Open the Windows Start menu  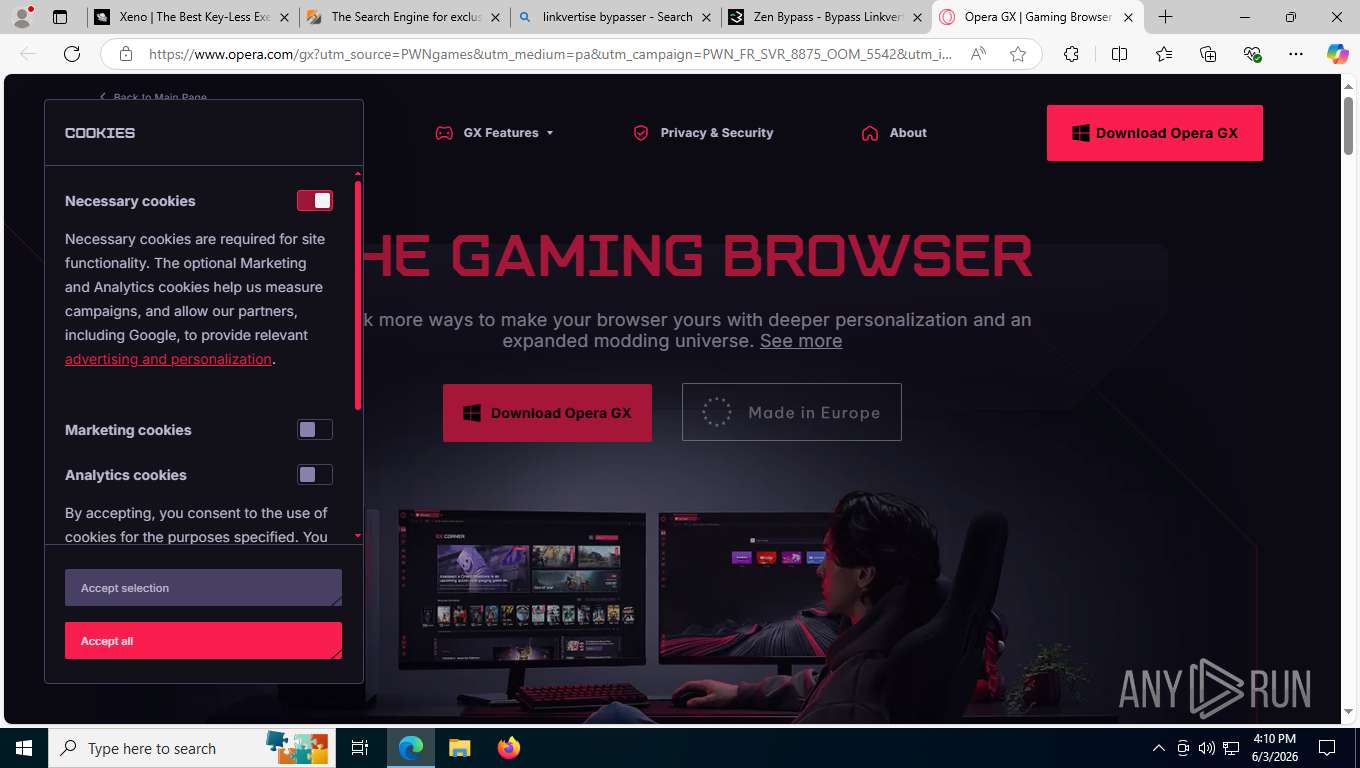pos(23,748)
